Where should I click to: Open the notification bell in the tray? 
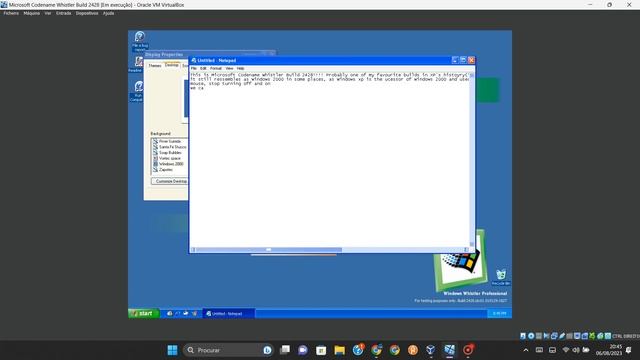coord(629,350)
